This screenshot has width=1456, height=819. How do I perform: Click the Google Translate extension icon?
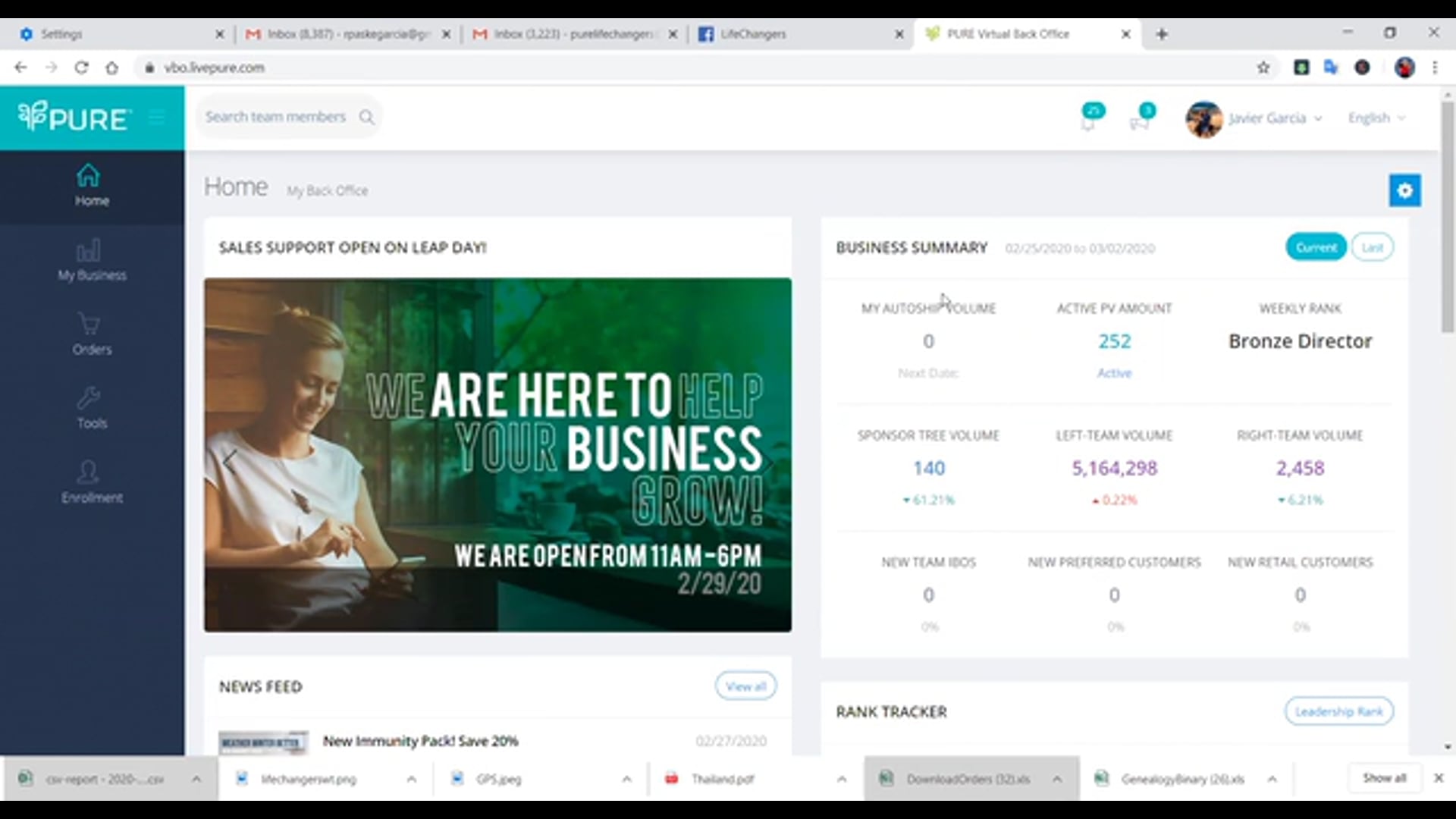(1331, 67)
